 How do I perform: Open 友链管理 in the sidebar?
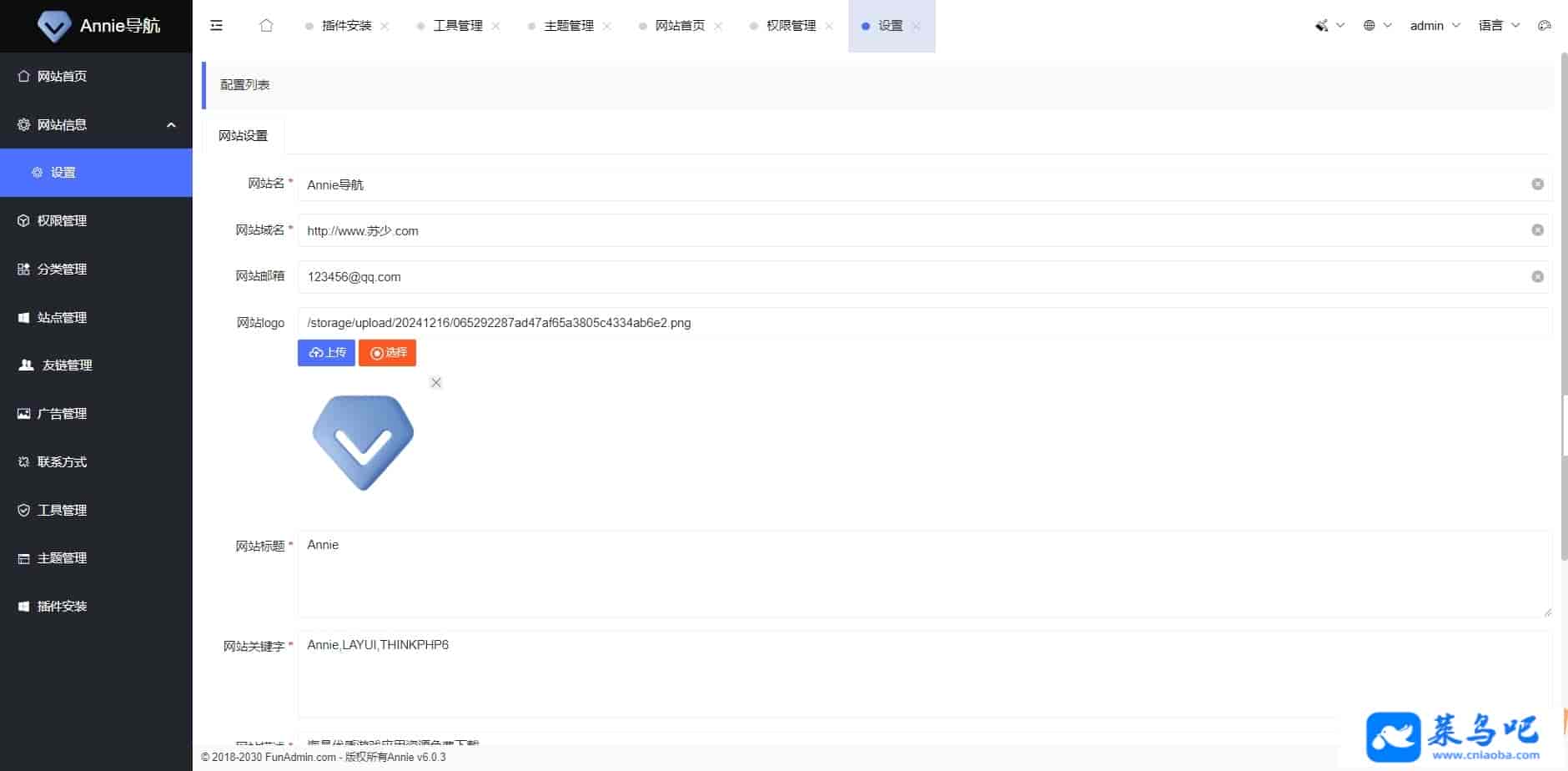tap(67, 365)
